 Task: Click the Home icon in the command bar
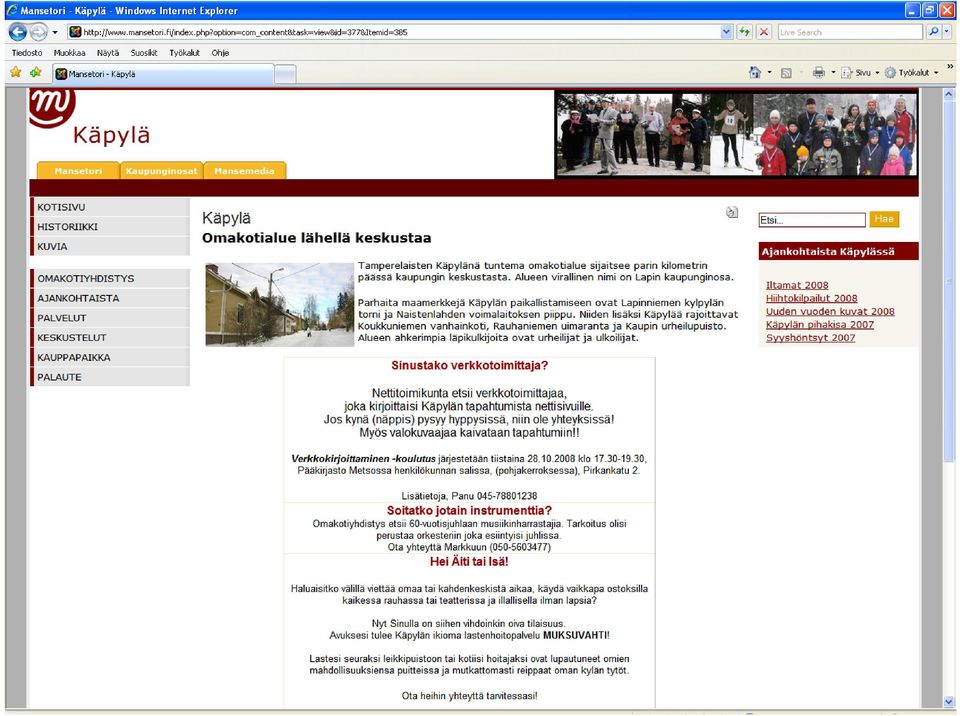(x=754, y=73)
